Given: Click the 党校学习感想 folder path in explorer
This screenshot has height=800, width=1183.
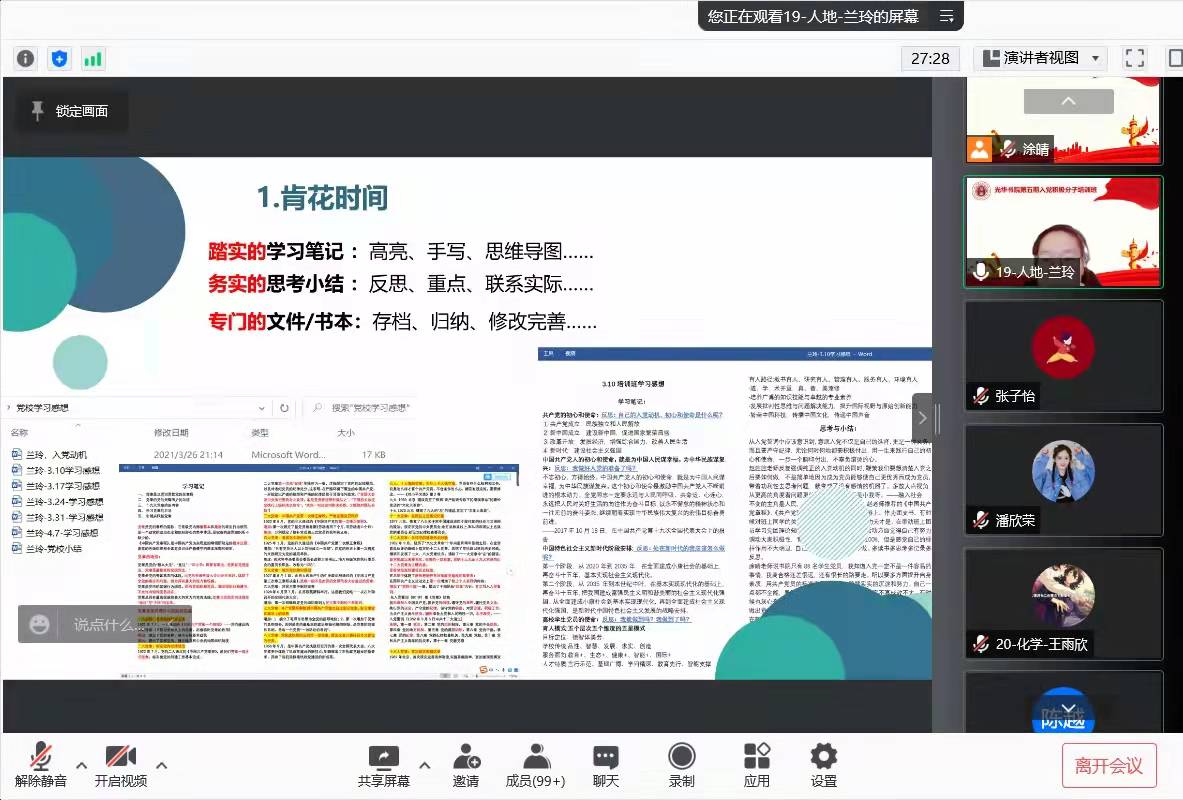Looking at the screenshot, I should (42, 408).
